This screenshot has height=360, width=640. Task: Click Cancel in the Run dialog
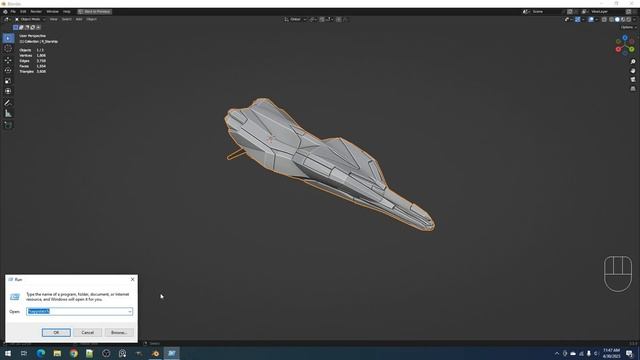click(88, 333)
